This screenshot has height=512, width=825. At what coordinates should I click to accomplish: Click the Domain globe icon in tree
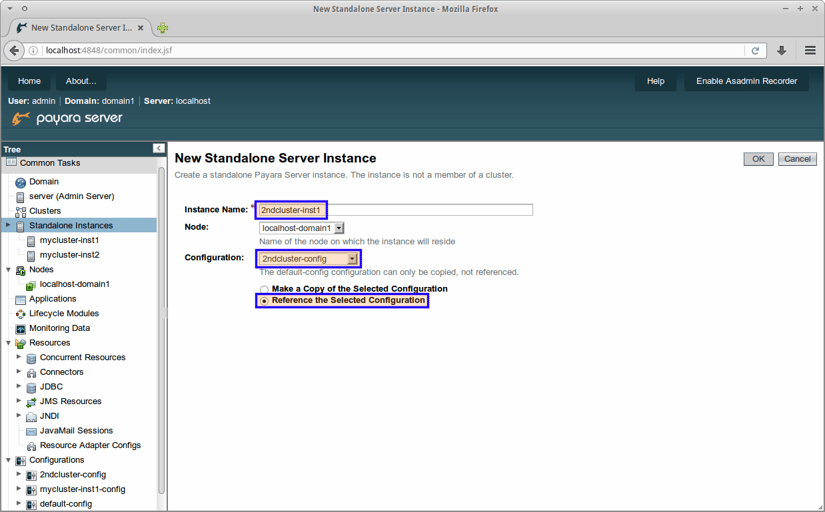21,183
